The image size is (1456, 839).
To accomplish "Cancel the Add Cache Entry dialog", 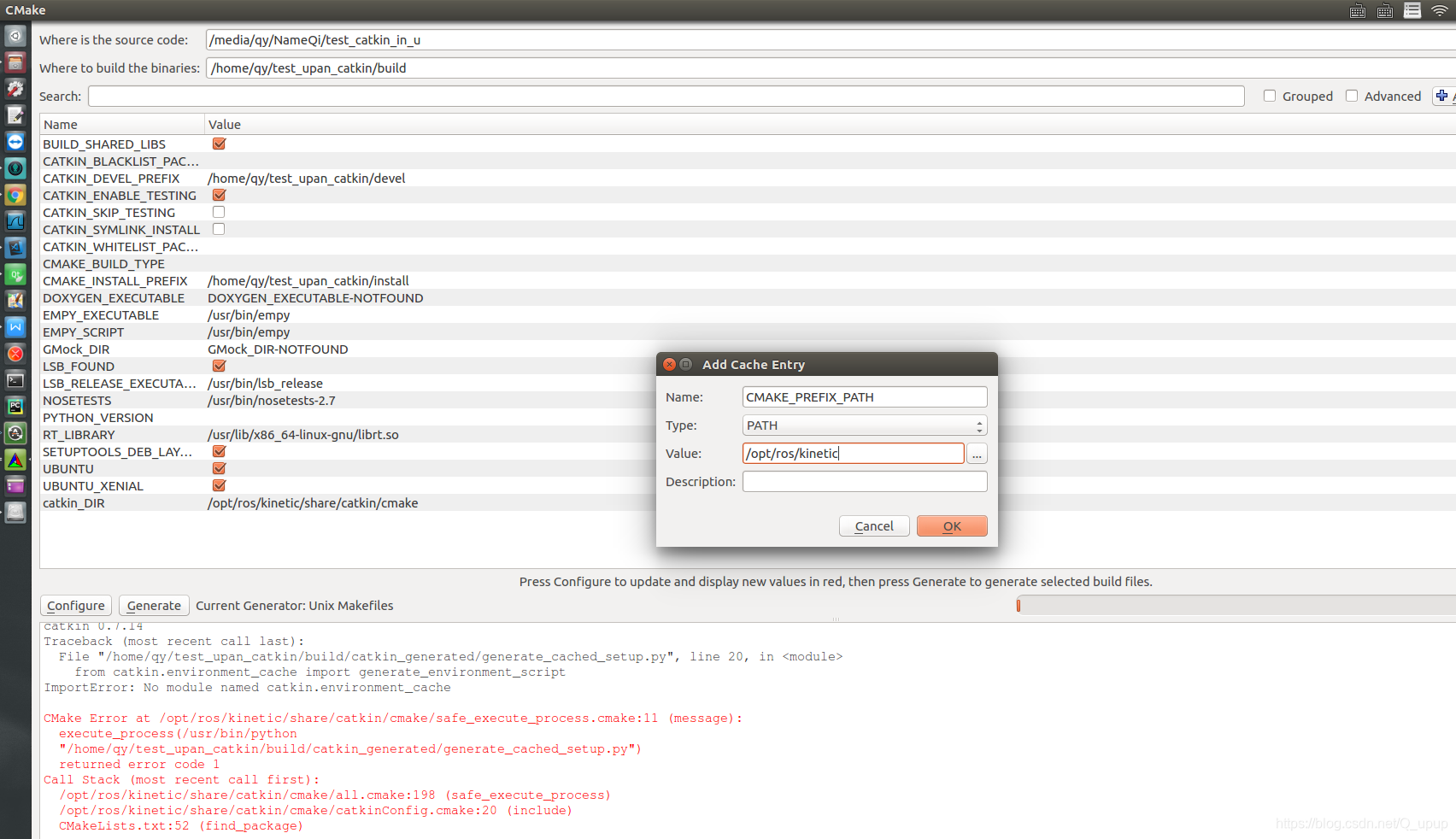I will pos(874,526).
